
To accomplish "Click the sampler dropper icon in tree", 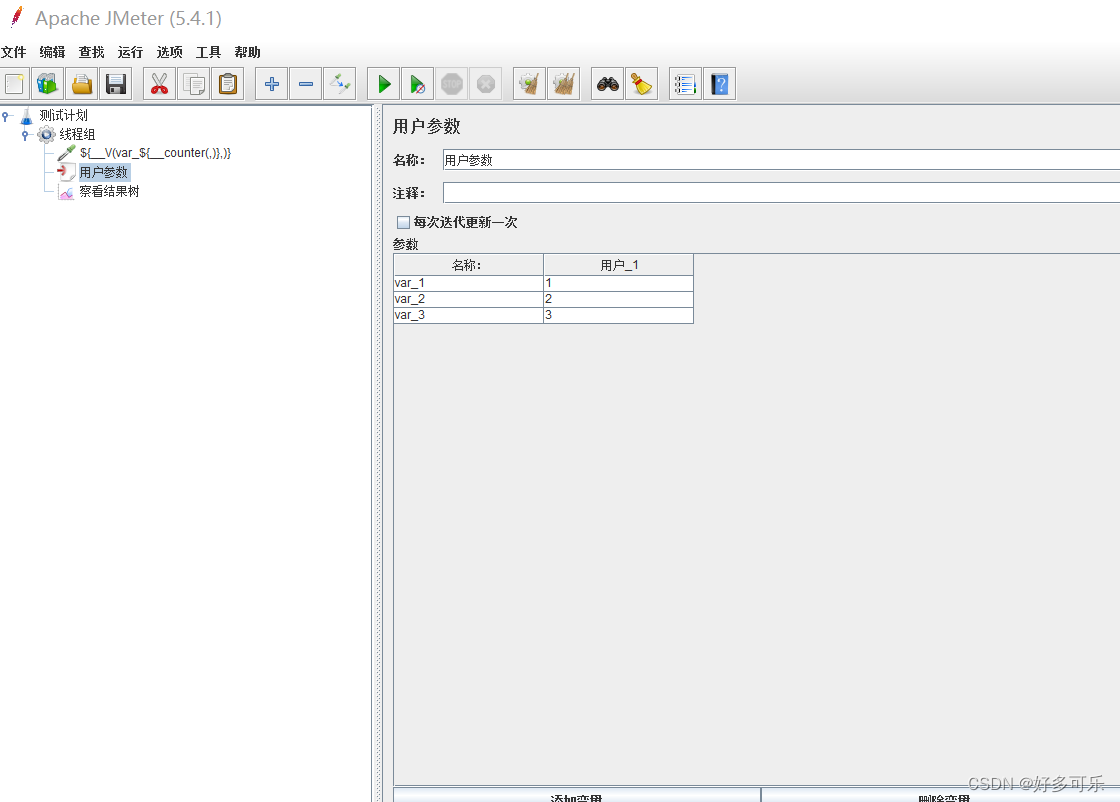I will (x=66, y=153).
